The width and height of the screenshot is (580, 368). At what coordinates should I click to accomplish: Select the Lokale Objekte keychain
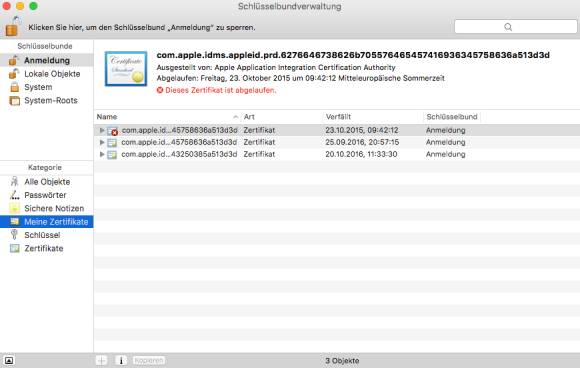click(47, 74)
